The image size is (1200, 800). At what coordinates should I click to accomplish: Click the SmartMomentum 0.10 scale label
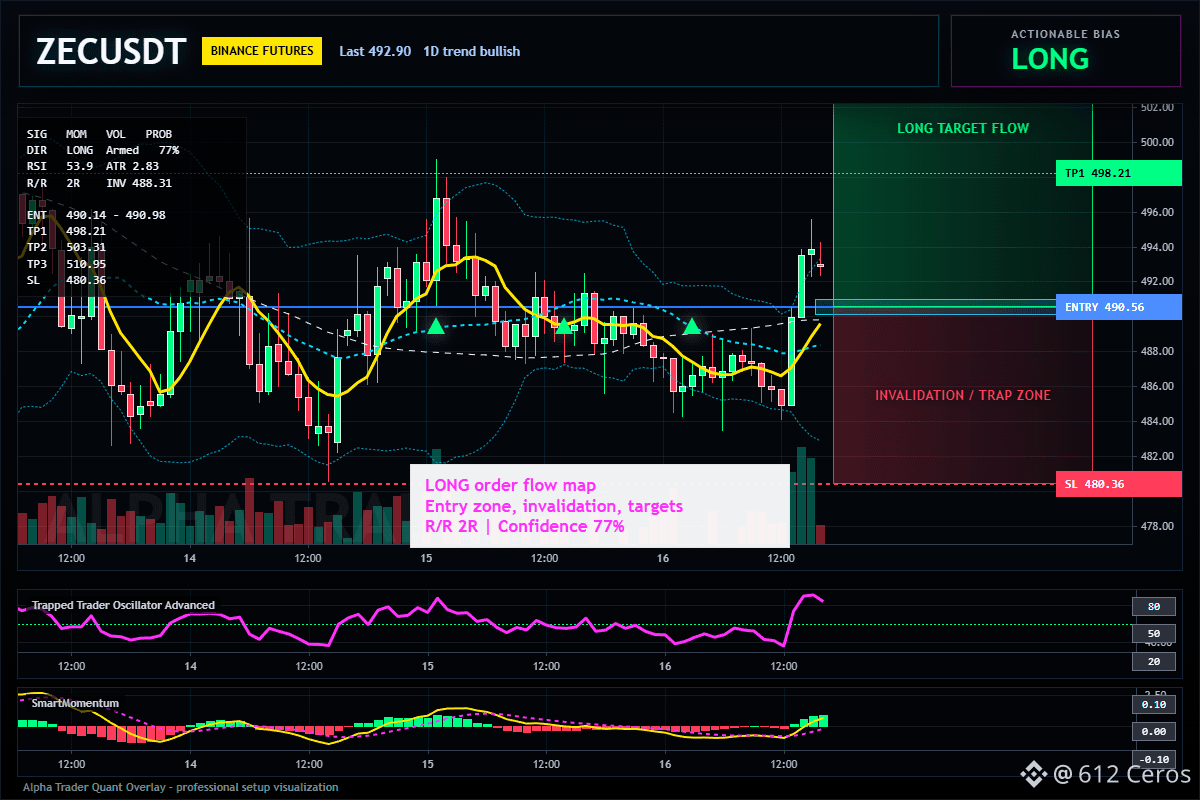pyautogui.click(x=1153, y=704)
